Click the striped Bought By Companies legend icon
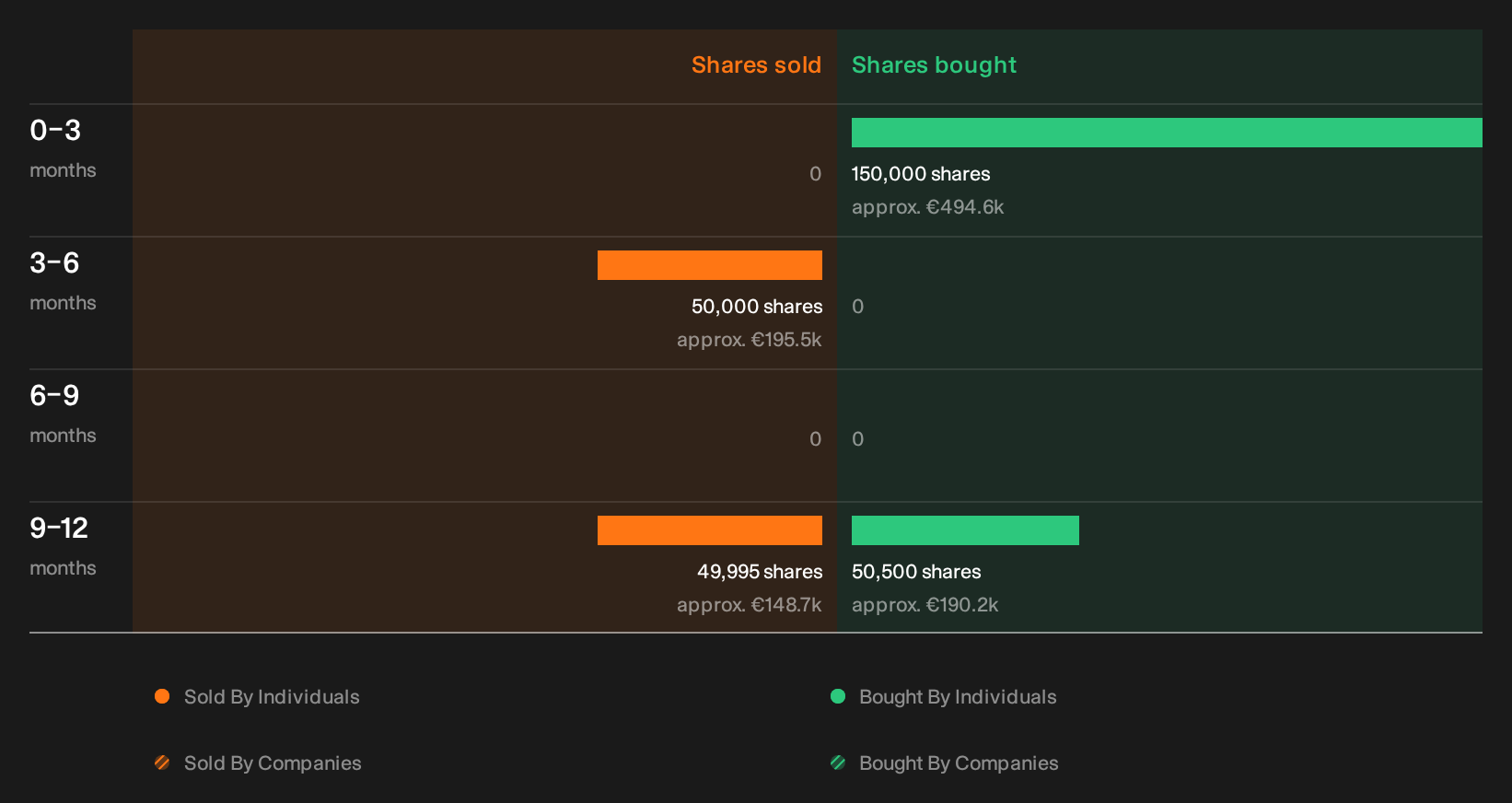The width and height of the screenshot is (1512, 803). 838,762
